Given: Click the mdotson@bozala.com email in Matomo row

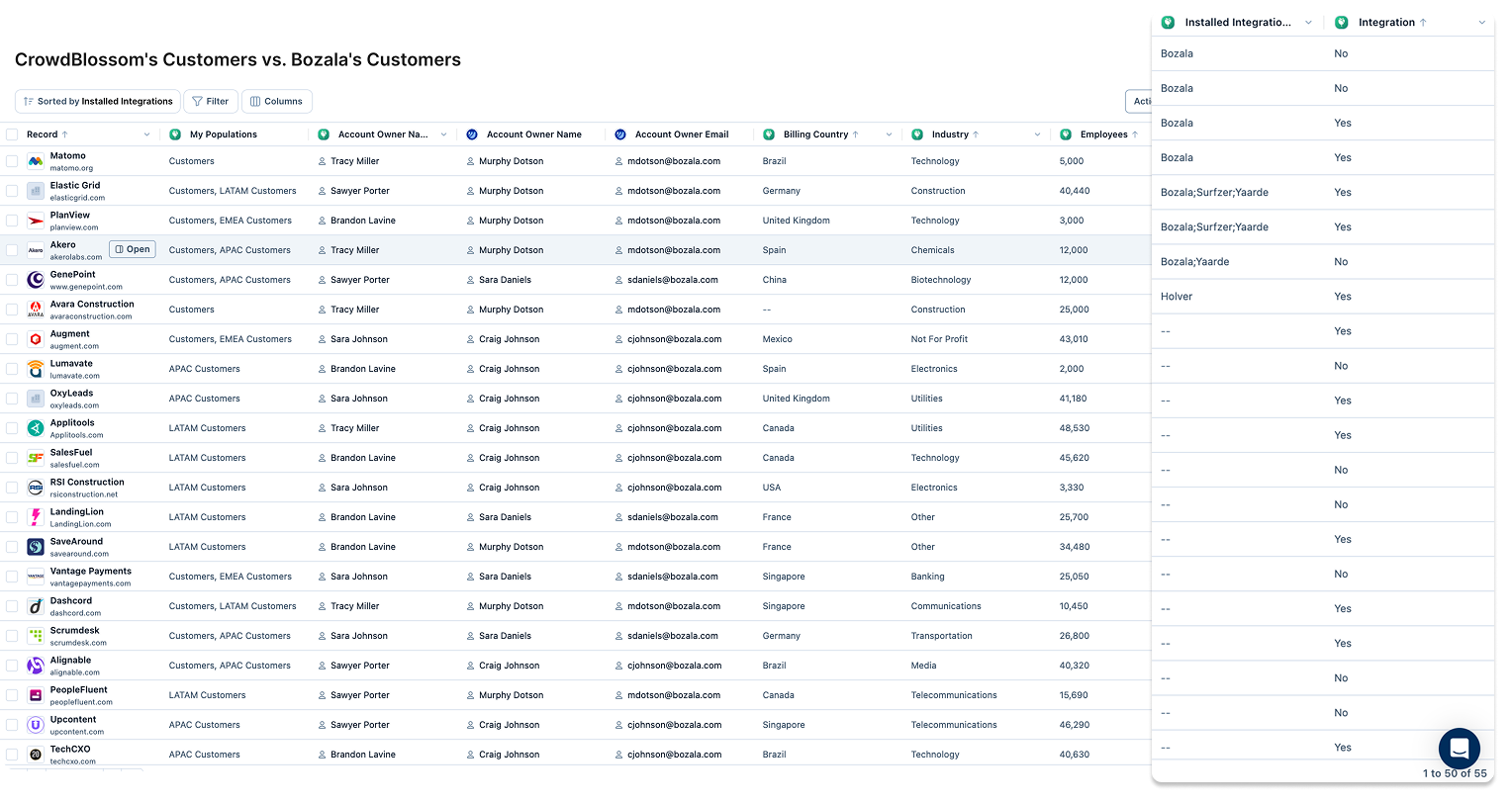Looking at the screenshot, I should (x=673, y=161).
